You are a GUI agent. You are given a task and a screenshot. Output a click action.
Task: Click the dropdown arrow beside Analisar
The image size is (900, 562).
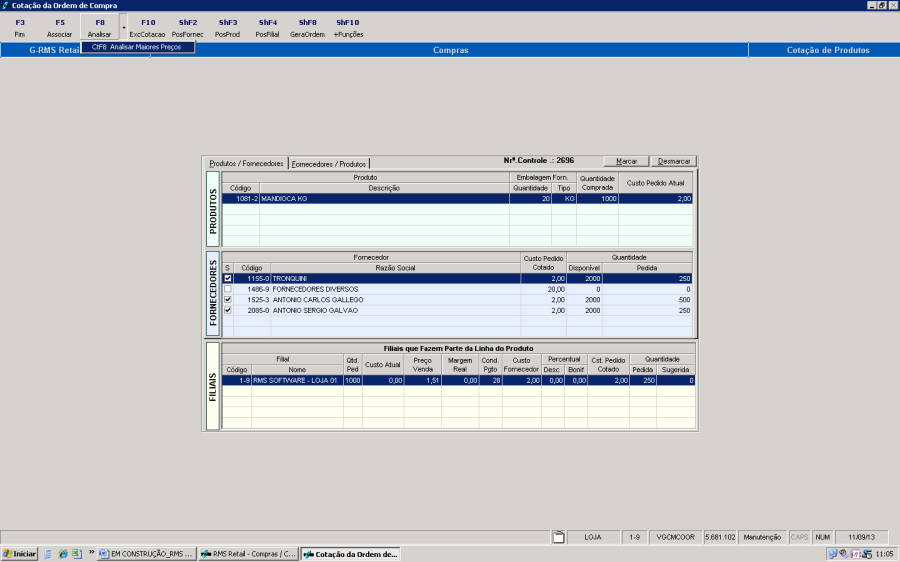pos(124,27)
